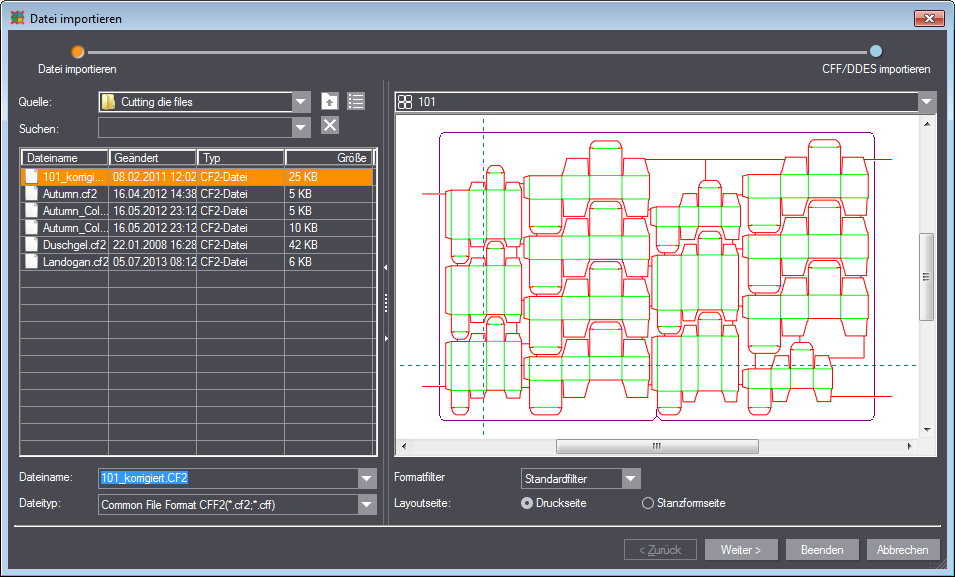Toggle the list view icon
The image size is (955, 577).
point(356,101)
